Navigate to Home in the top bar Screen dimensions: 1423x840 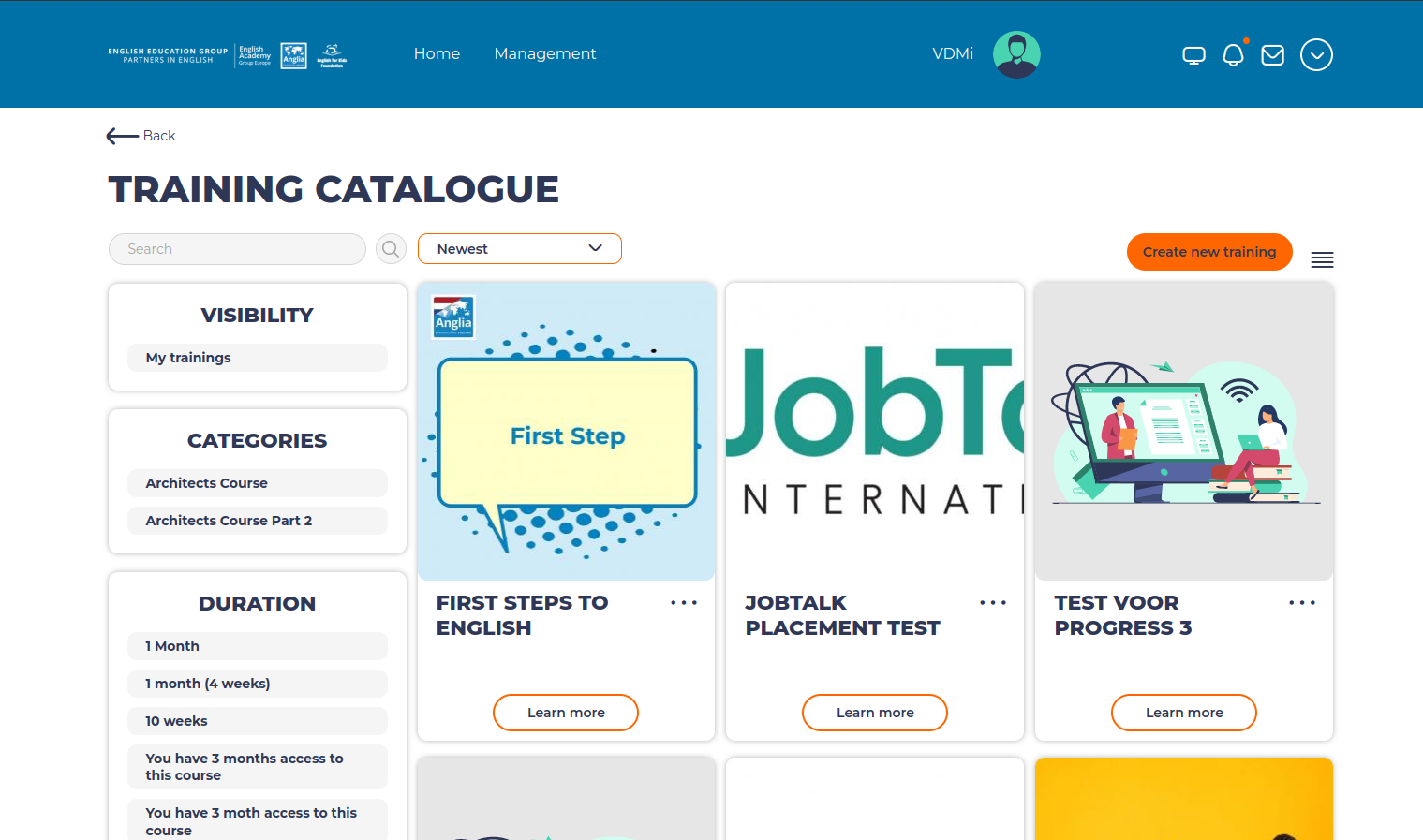tap(437, 53)
